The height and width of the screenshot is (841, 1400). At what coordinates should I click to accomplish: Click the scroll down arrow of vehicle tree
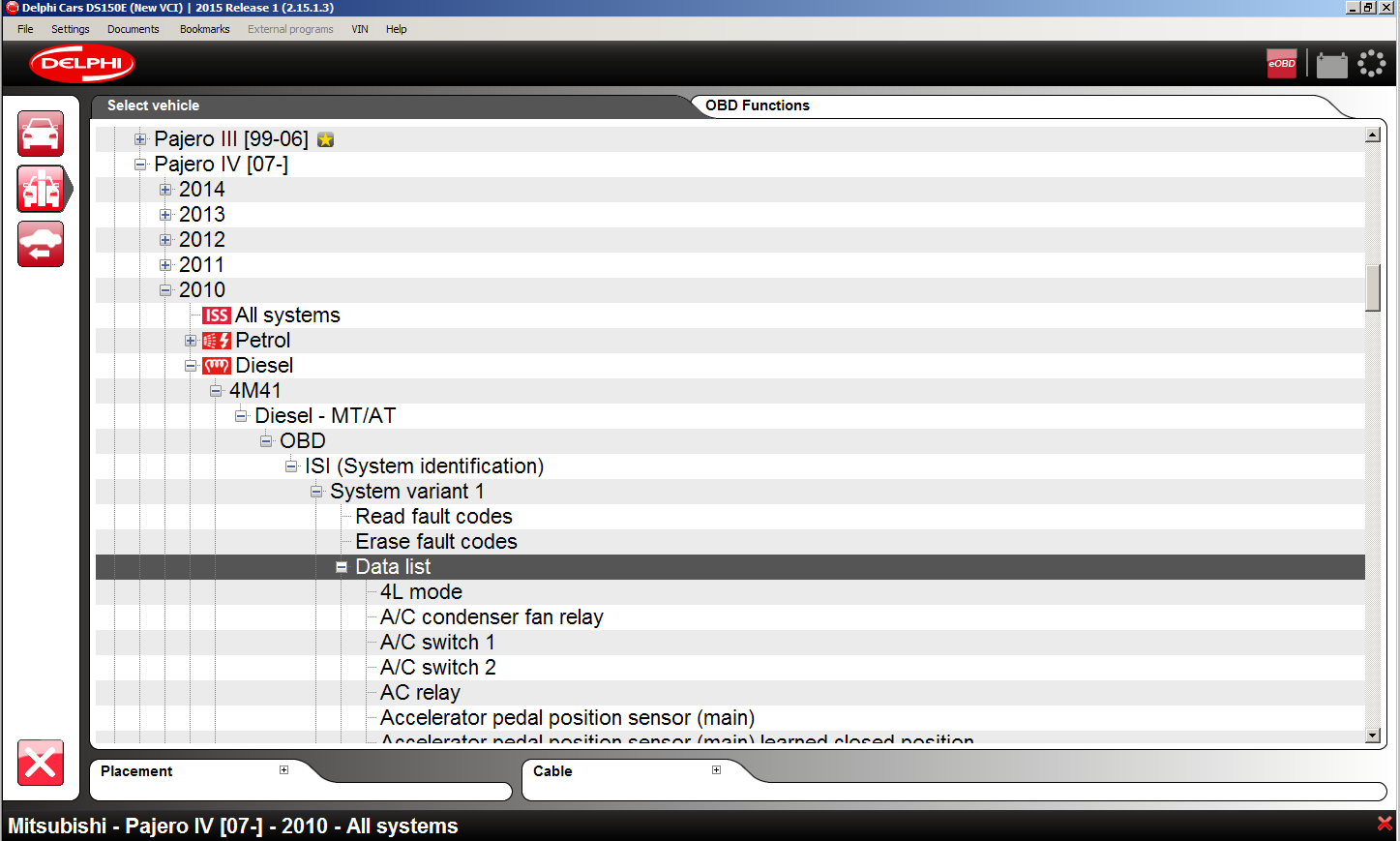1373,736
